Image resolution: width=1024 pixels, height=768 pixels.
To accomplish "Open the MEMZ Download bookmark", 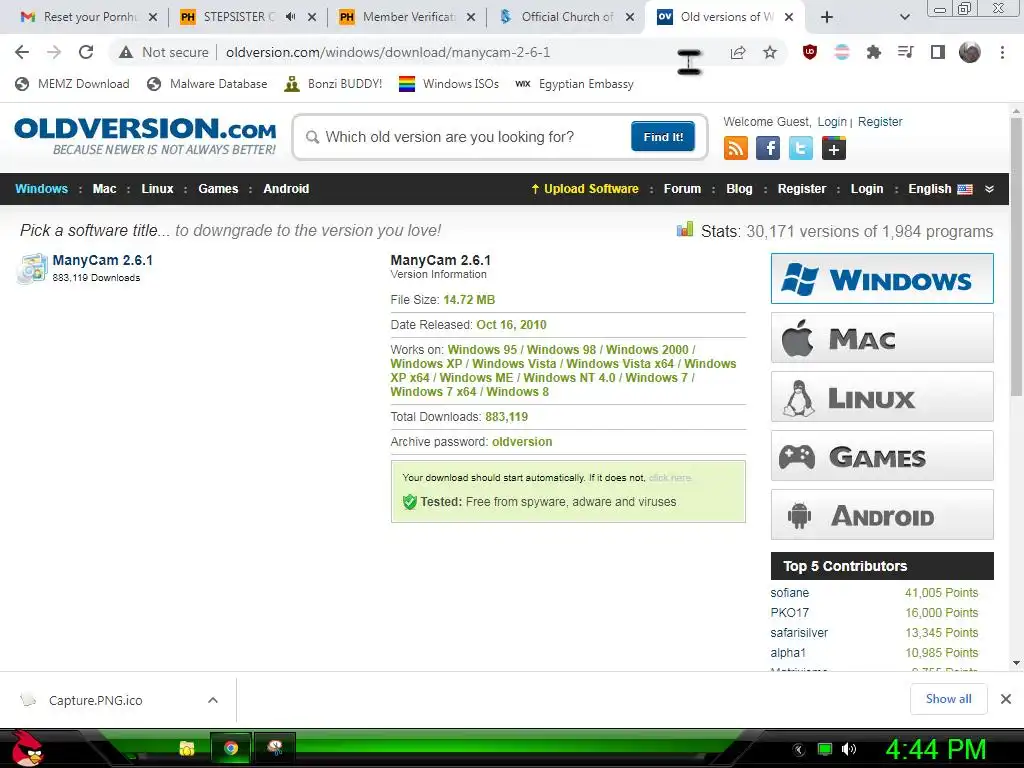I will [x=72, y=84].
